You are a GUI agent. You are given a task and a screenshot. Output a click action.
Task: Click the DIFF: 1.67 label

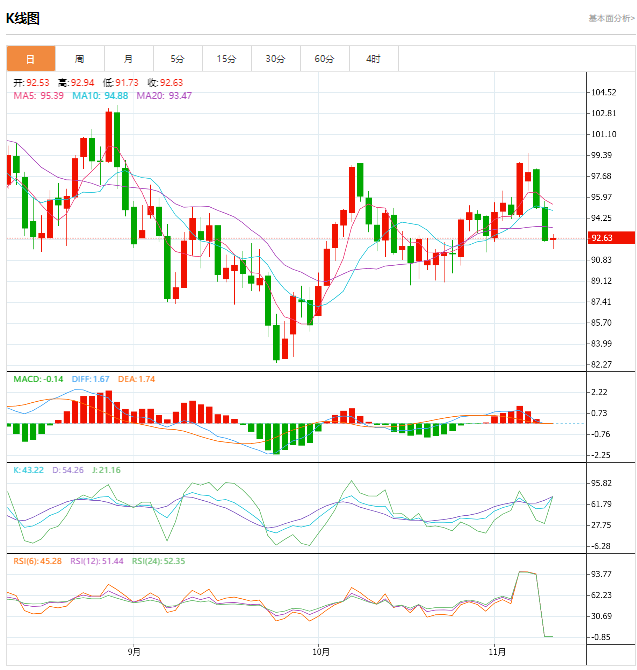tap(91, 379)
